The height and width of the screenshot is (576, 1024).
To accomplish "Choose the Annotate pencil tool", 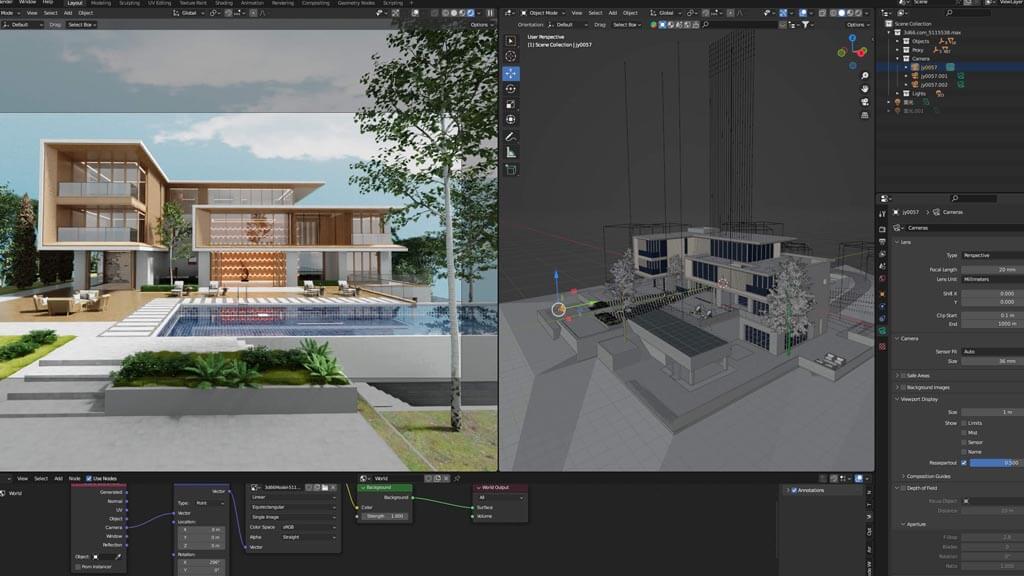I will (x=511, y=136).
